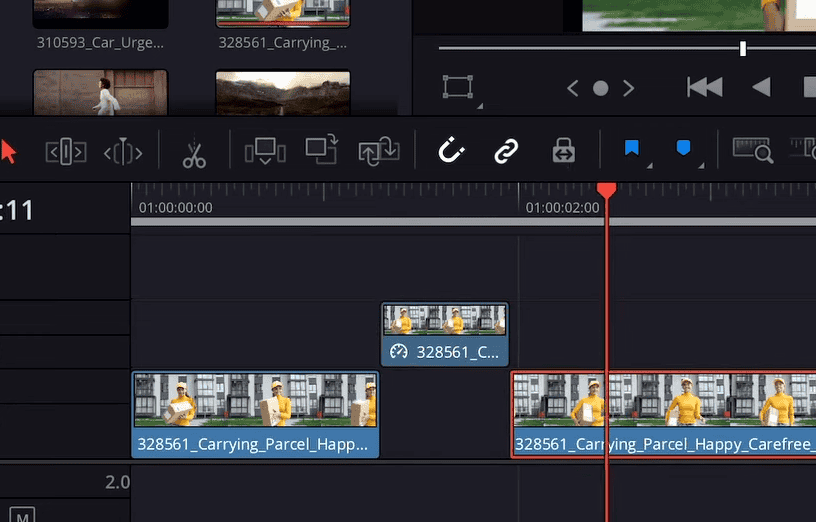The height and width of the screenshot is (522, 816).
Task: Play in reverse in viewer
Action: 762,87
